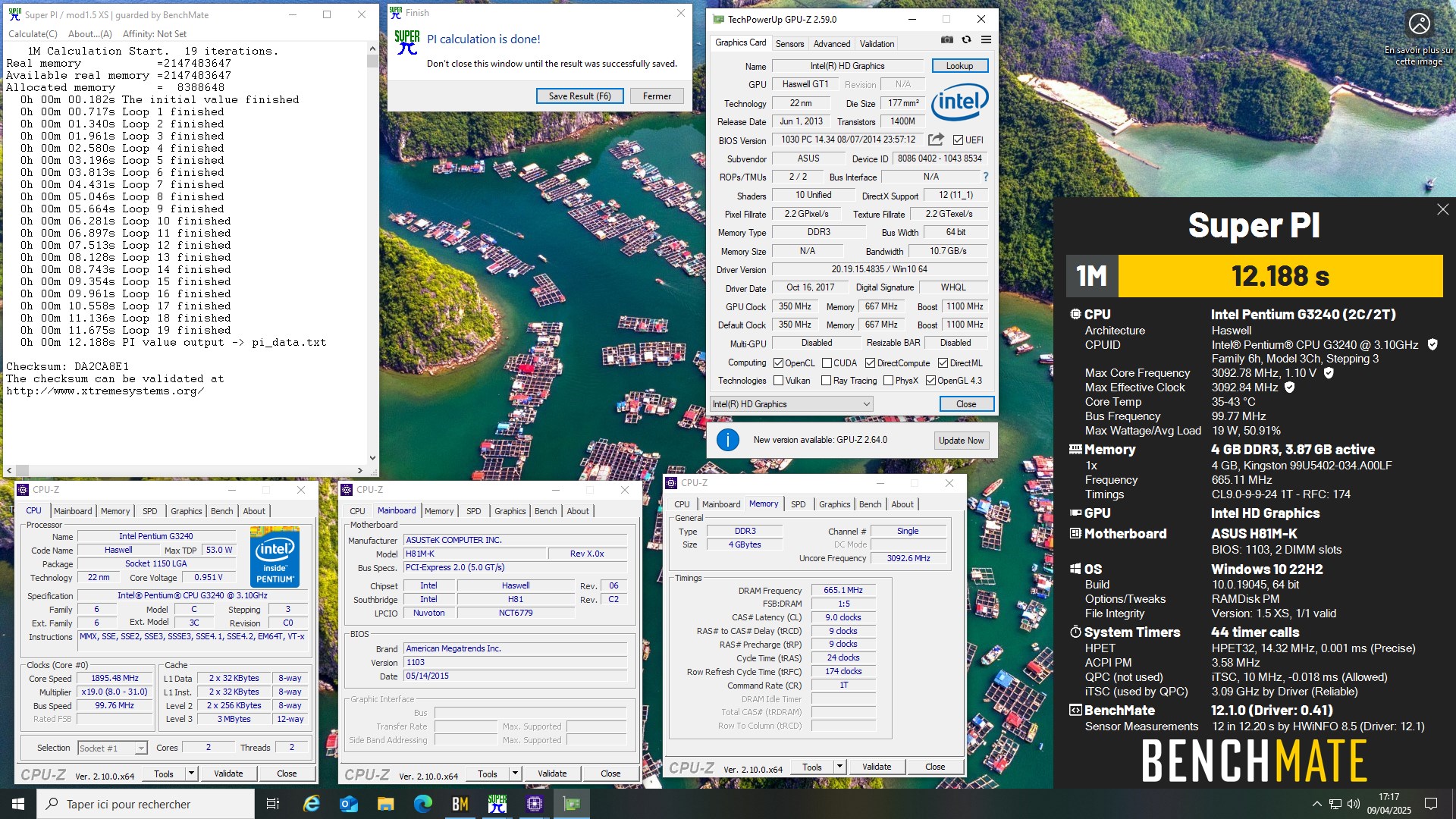Viewport: 1456px width, 819px height.
Task: Toggle the DirectML checkbox
Action: [x=943, y=363]
